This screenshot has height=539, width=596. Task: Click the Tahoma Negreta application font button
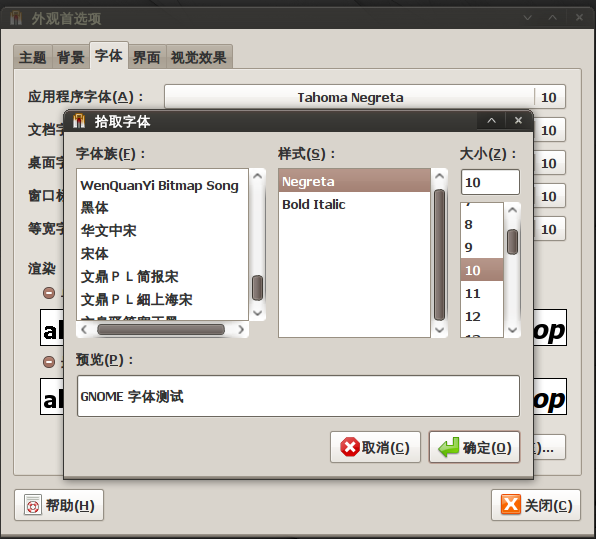coord(365,97)
